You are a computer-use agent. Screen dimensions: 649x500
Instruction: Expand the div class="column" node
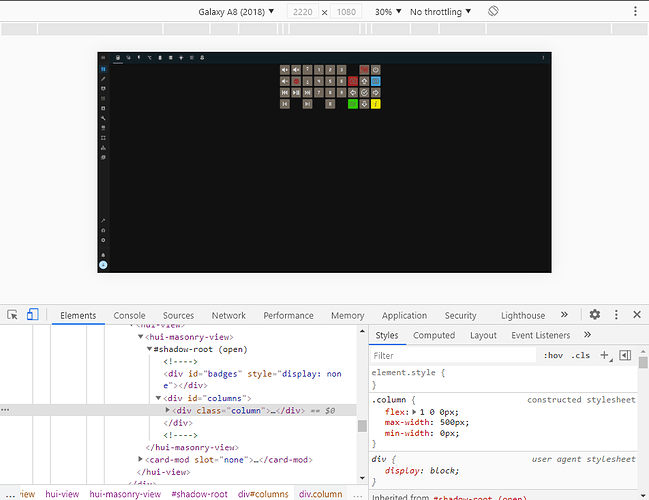(x=168, y=410)
